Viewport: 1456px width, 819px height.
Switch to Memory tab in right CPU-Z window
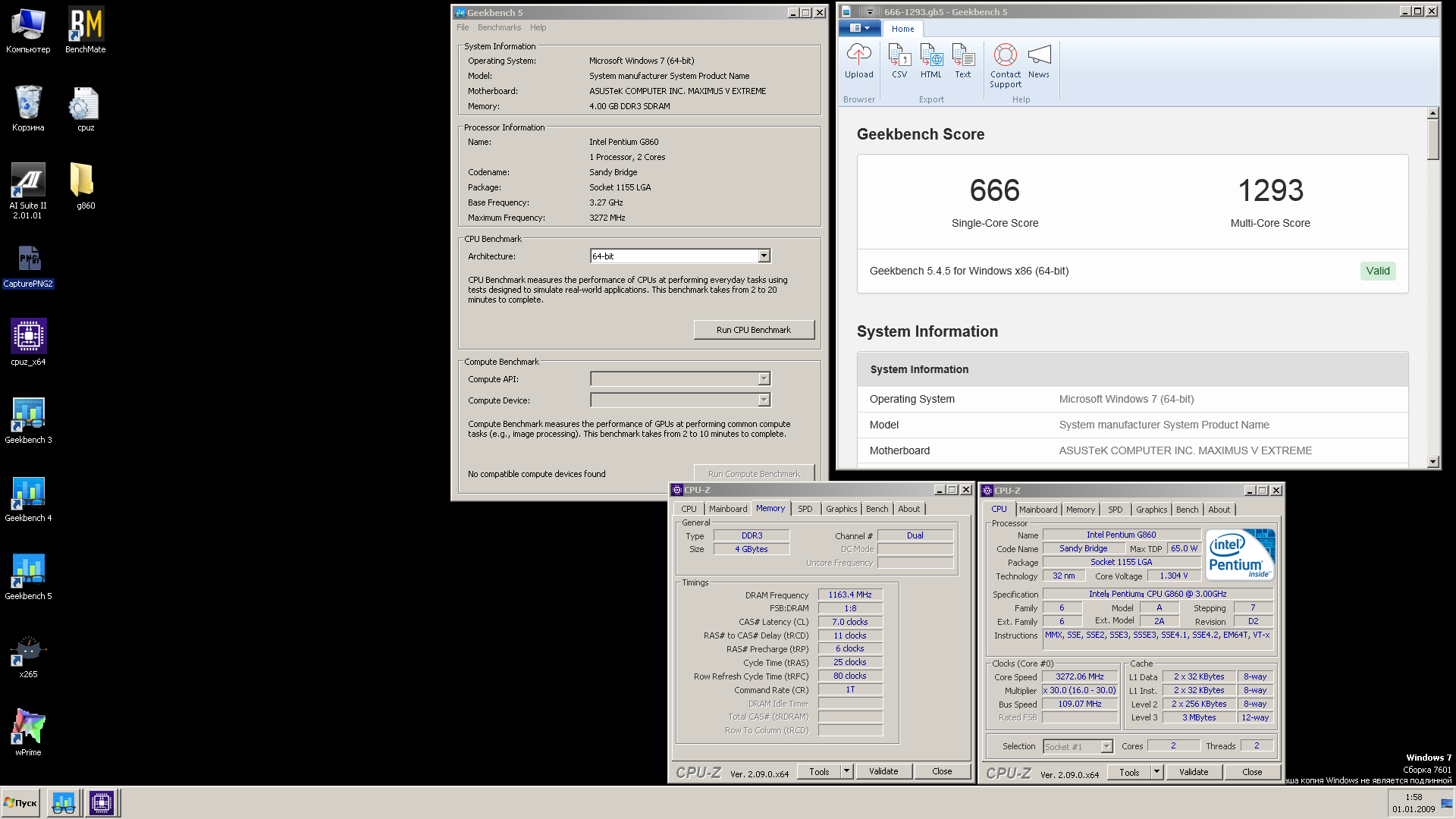[x=1081, y=510]
